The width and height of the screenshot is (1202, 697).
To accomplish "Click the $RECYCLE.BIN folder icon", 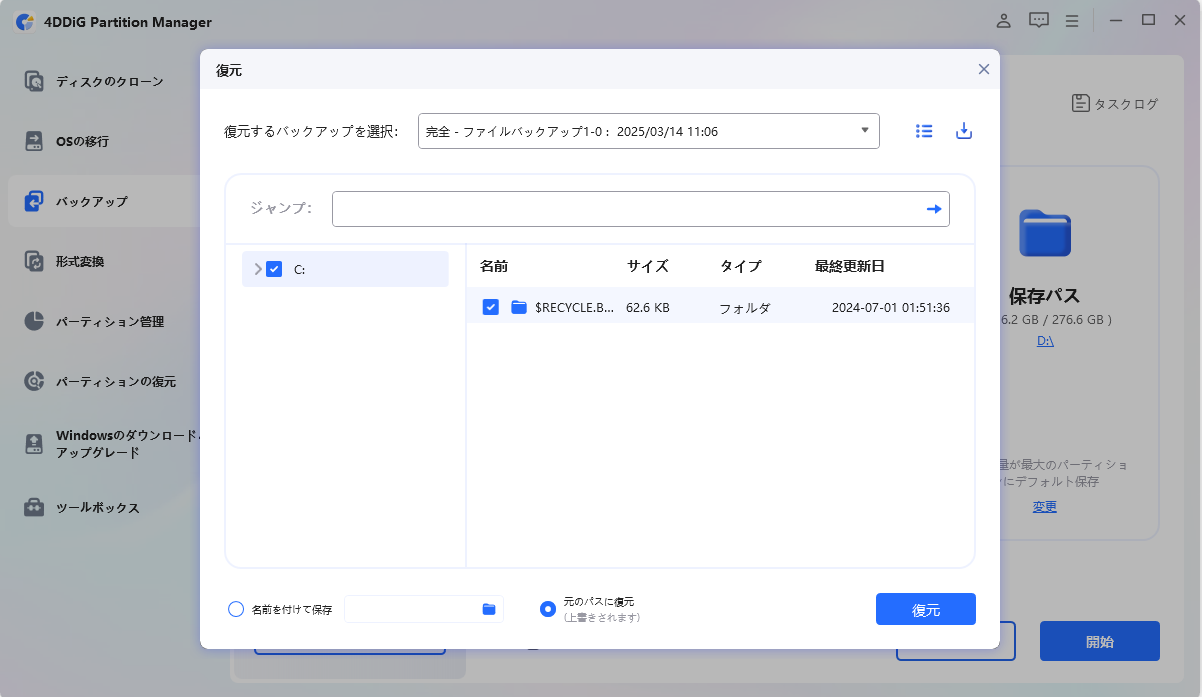I will click(x=519, y=307).
